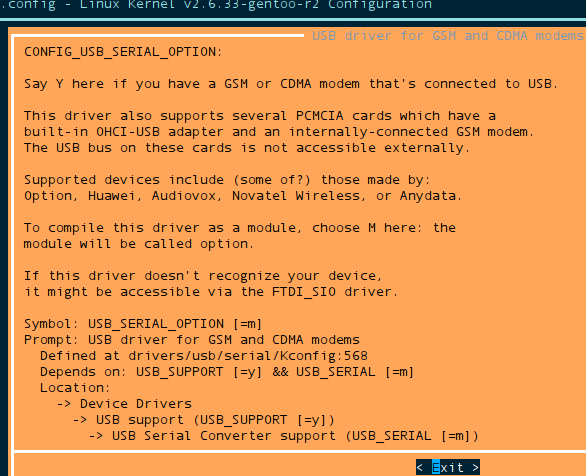Screen dimensions: 586x476
Task: Click the CONFIG_USB_SERIAL_OPTION heading
Action: (x=123, y=52)
